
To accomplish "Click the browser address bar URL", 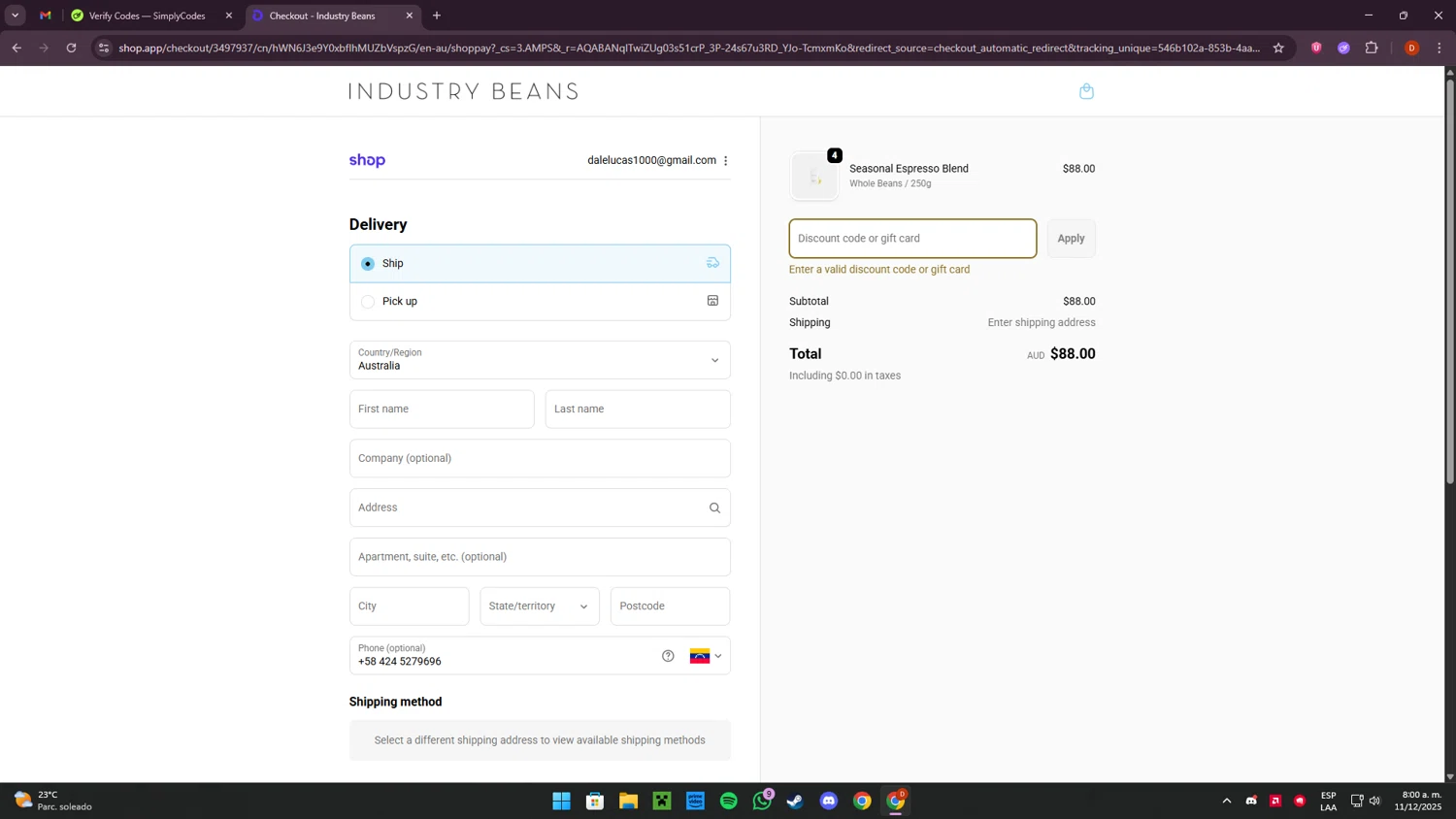I will coord(689,48).
